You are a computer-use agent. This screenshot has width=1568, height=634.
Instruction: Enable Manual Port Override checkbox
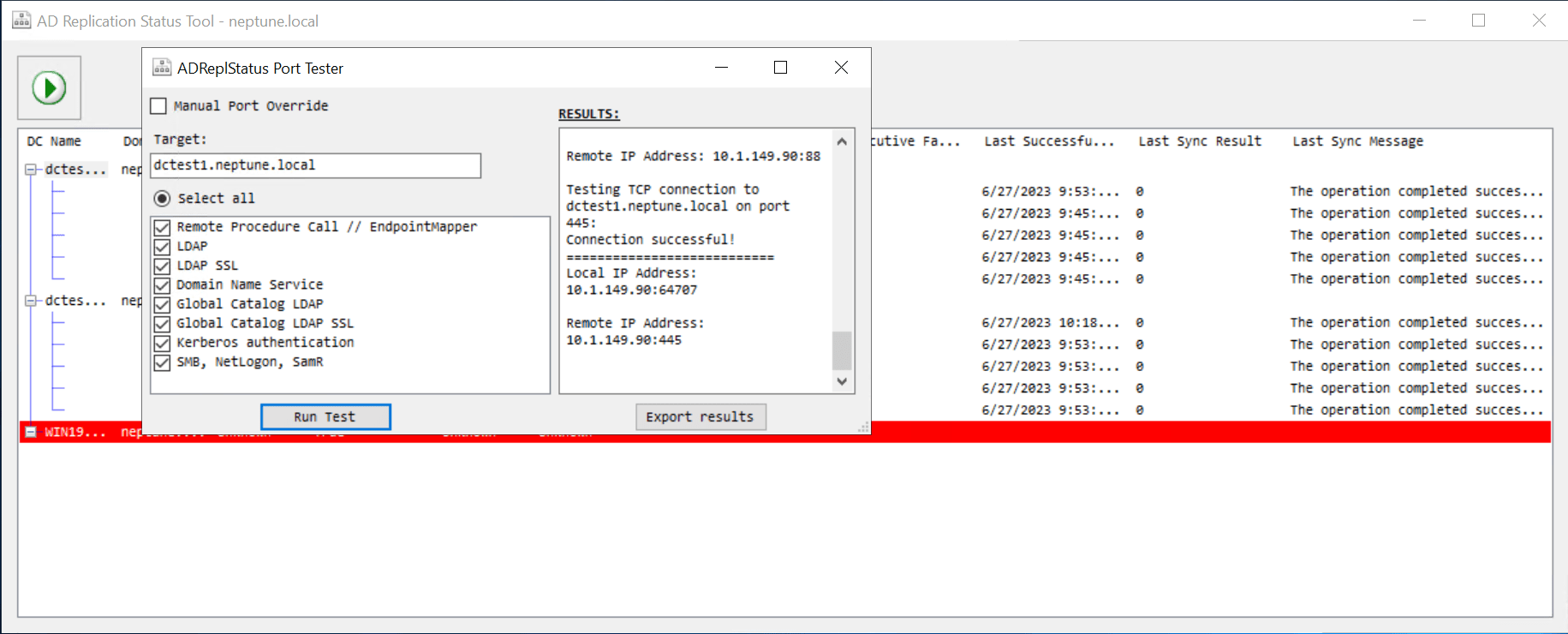(158, 106)
